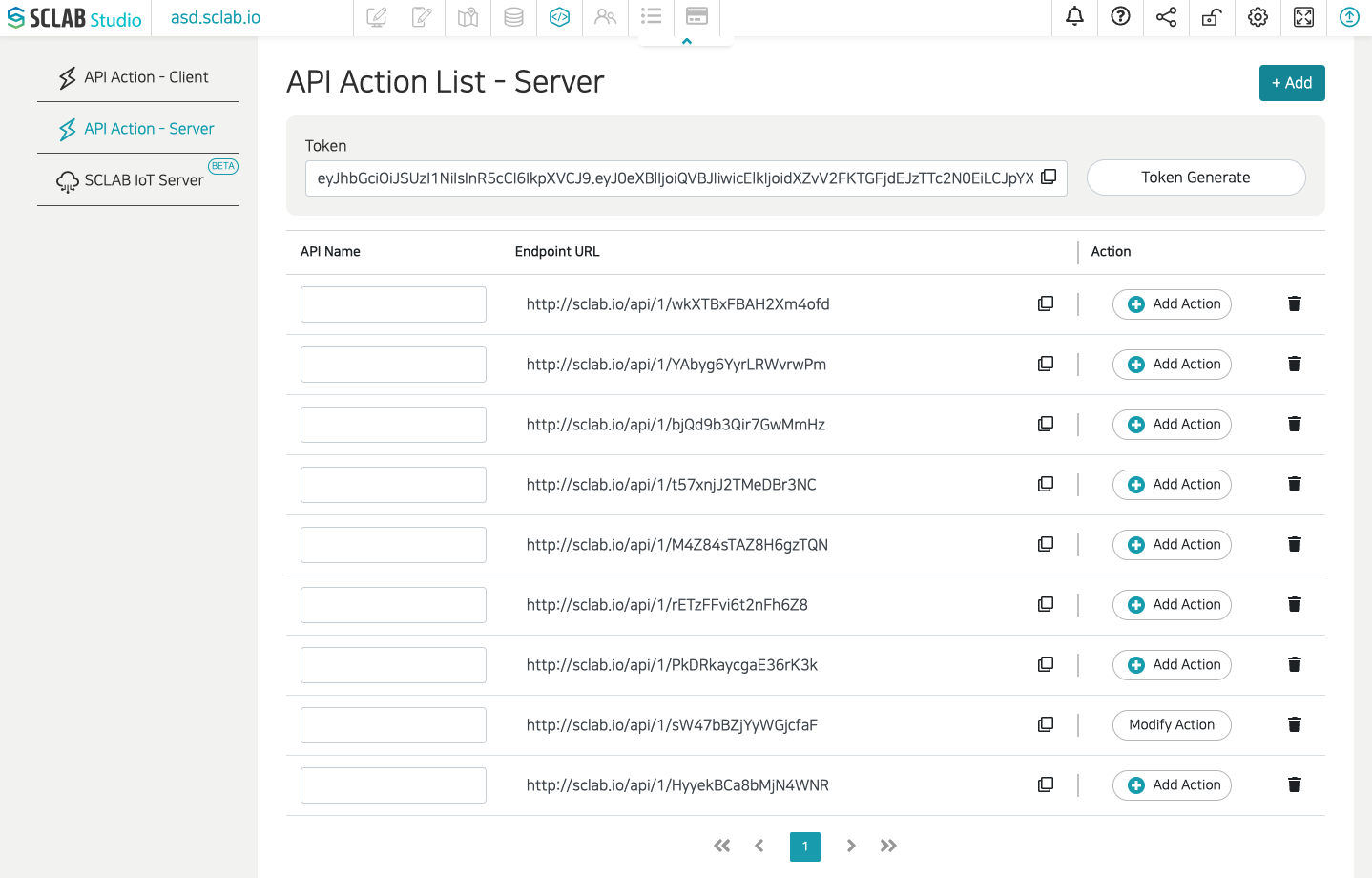The height and width of the screenshot is (878, 1372).
Task: Click the SCLAB Studio logo
Action: pyautogui.click(x=74, y=18)
